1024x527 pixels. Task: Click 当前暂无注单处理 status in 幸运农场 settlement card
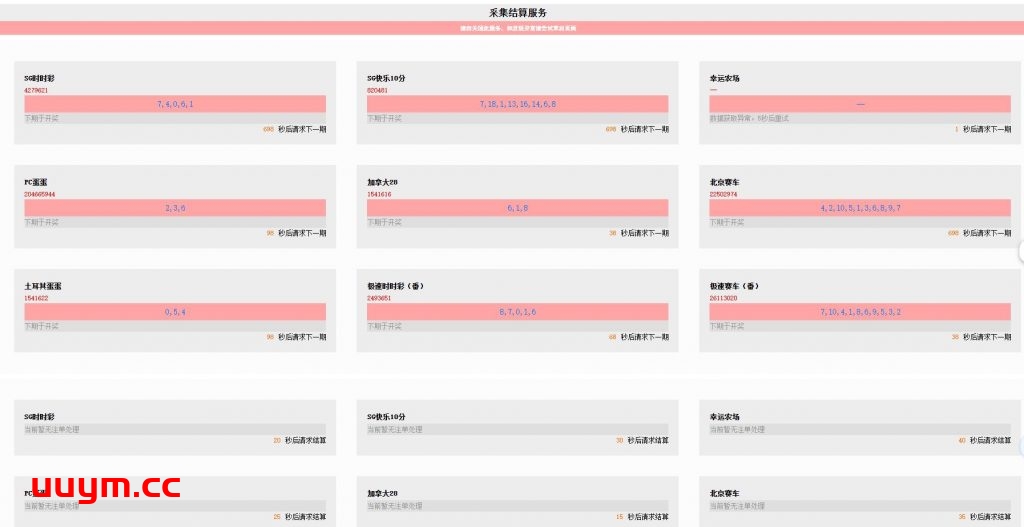pos(737,429)
